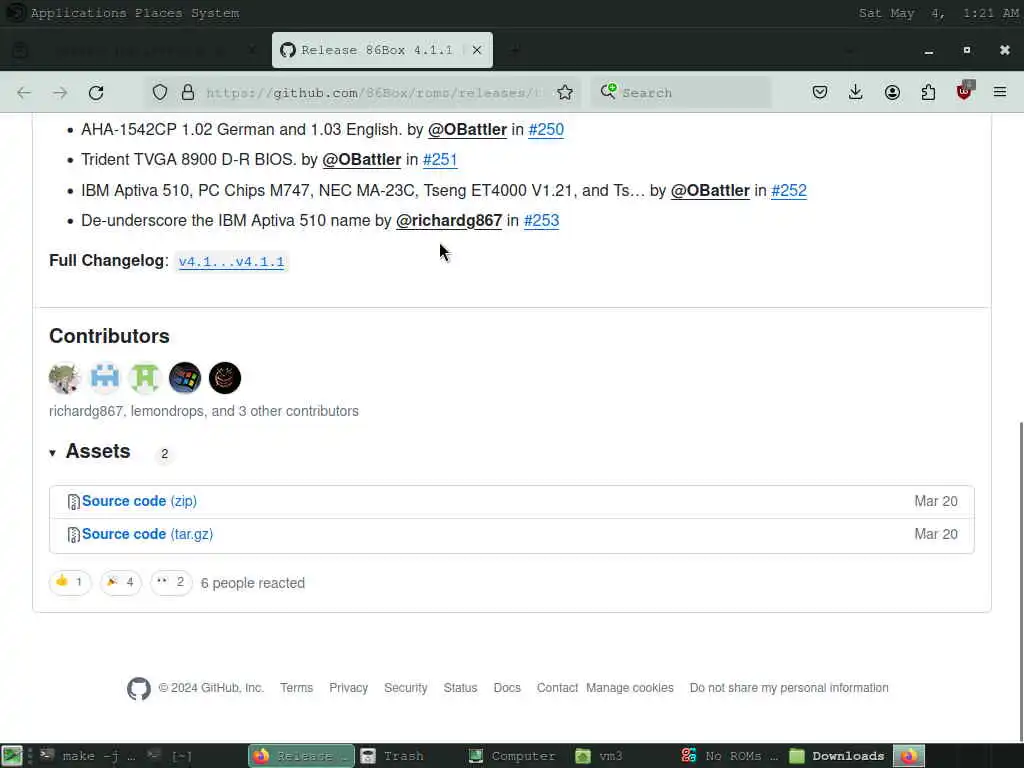Open @OBattler link on the AHA-1542CP line
The width and height of the screenshot is (1024, 768).
point(467,129)
